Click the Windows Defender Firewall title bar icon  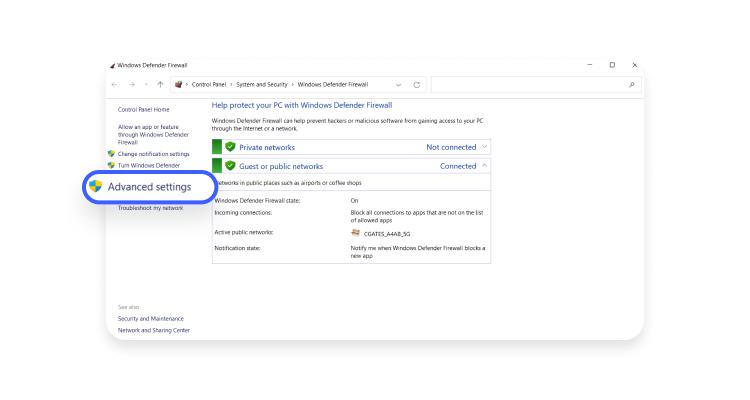point(112,66)
